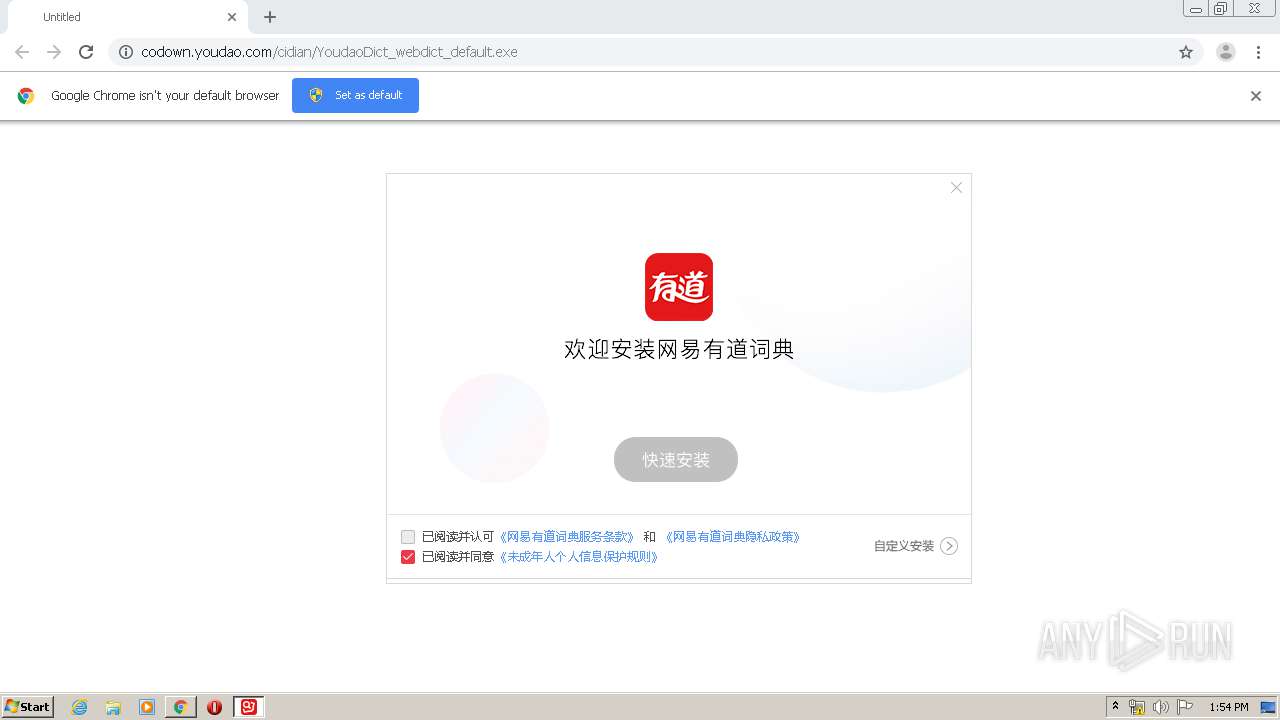Screen dimensions: 1280x720
Task: Open Windows Media Player taskbar icon
Action: (147, 707)
